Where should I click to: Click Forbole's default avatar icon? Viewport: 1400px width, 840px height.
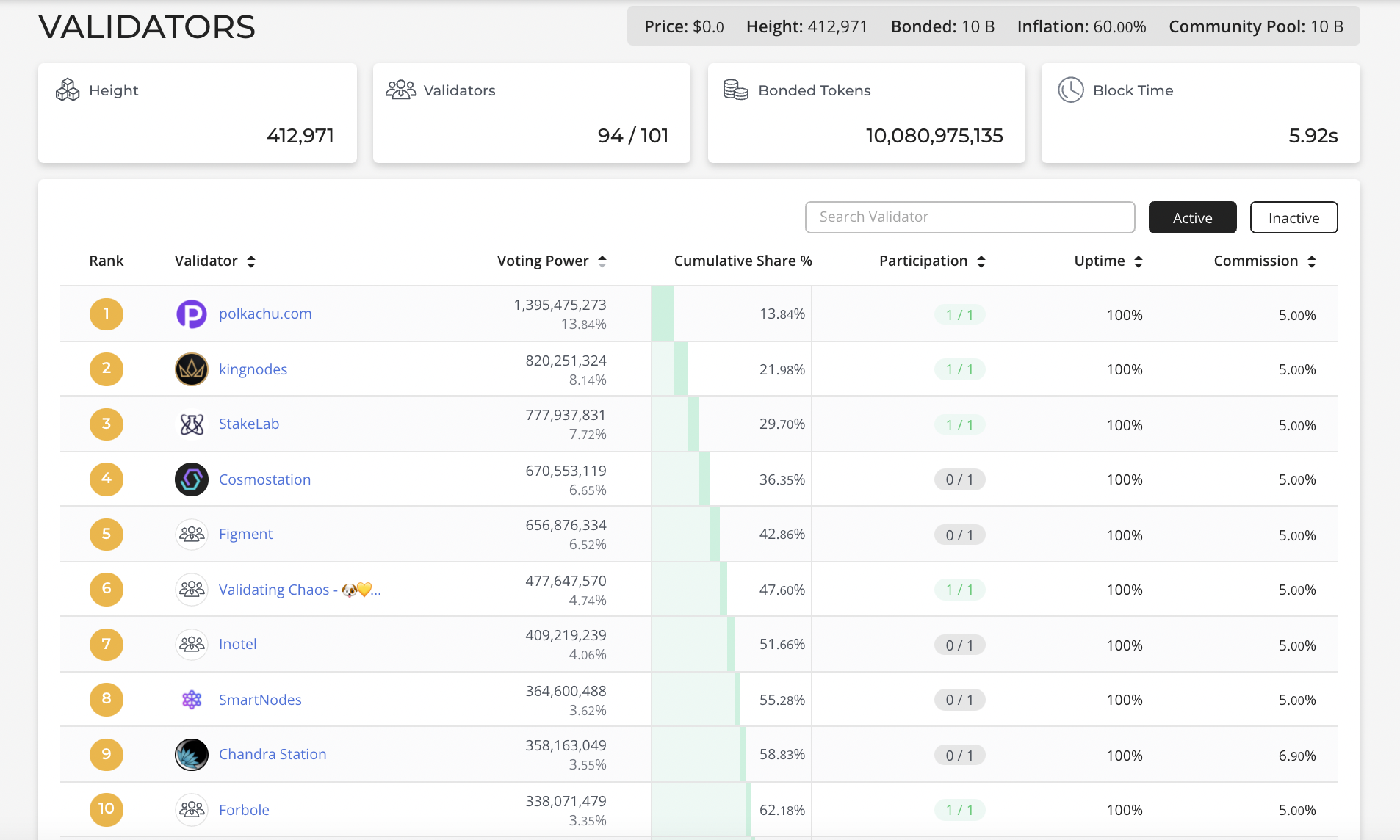pyautogui.click(x=192, y=810)
